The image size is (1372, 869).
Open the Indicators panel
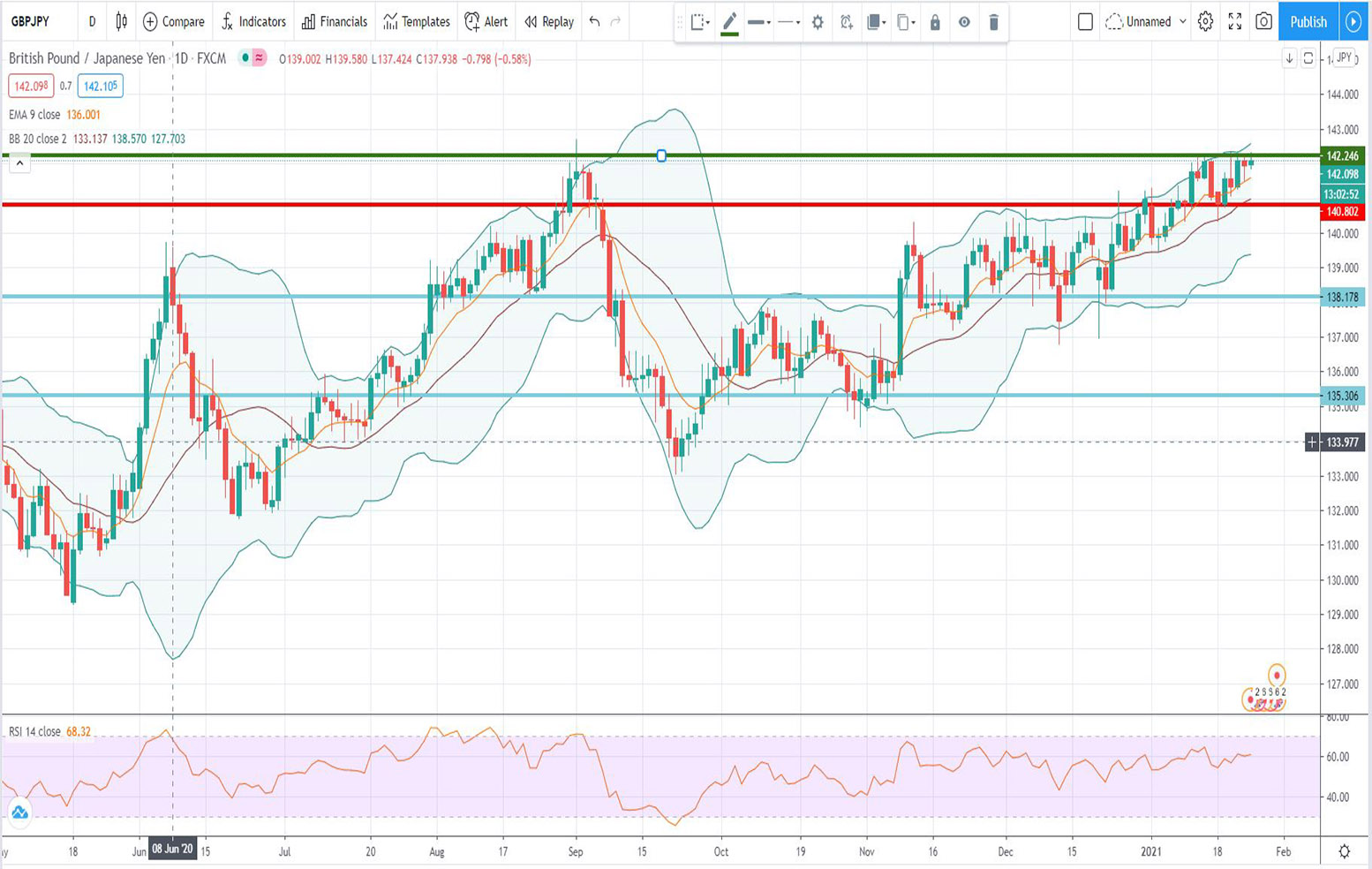click(x=254, y=22)
